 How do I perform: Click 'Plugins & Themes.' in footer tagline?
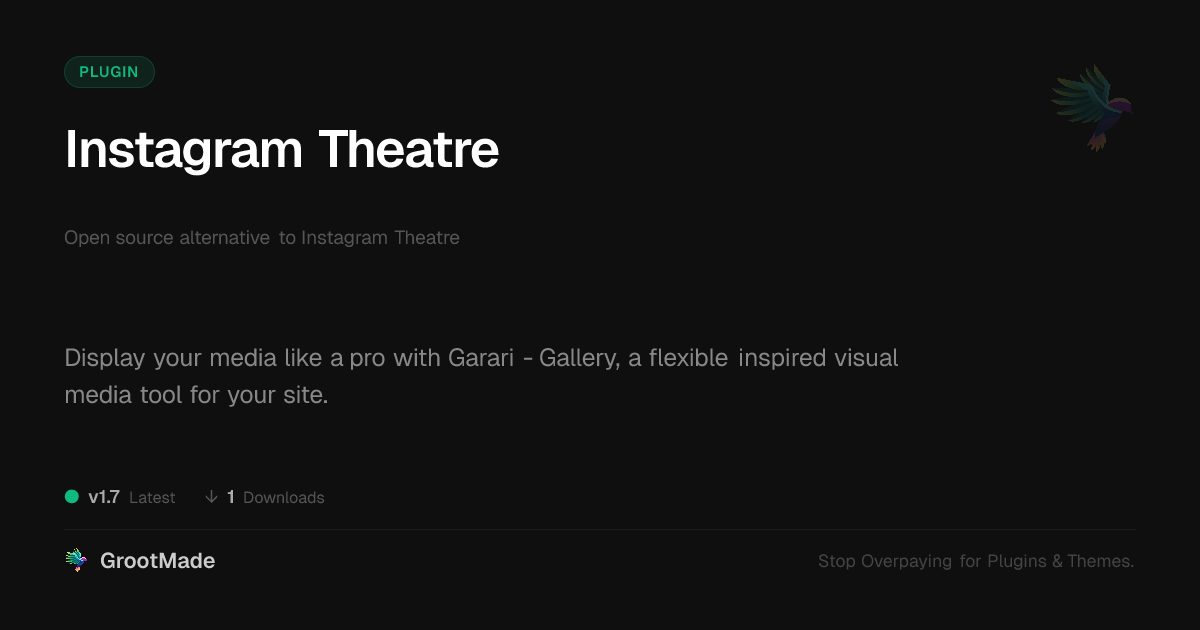1060,561
